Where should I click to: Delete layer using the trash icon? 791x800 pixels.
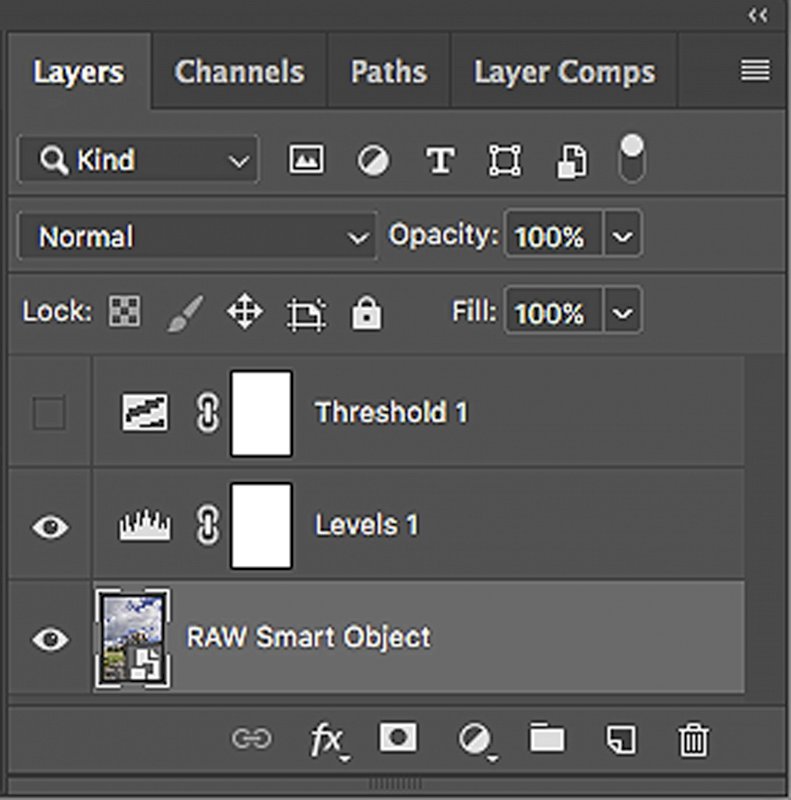pyautogui.click(x=692, y=739)
